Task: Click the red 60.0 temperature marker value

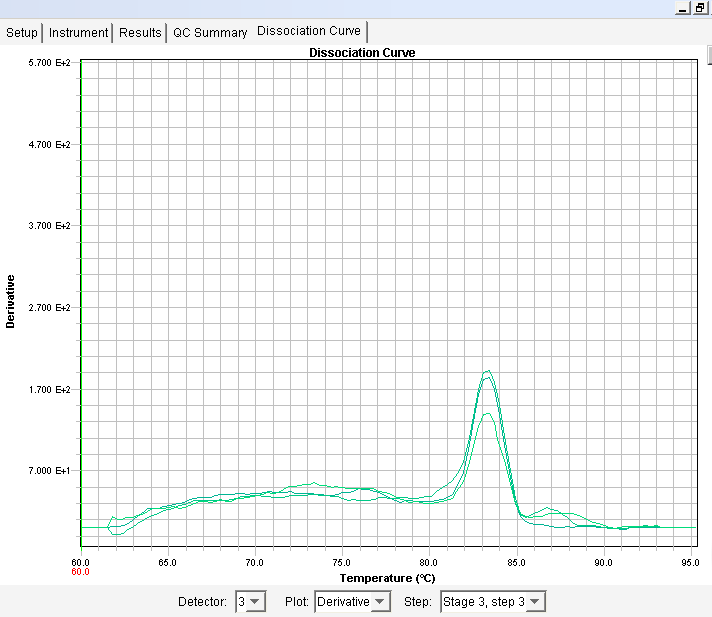Action: 80,572
